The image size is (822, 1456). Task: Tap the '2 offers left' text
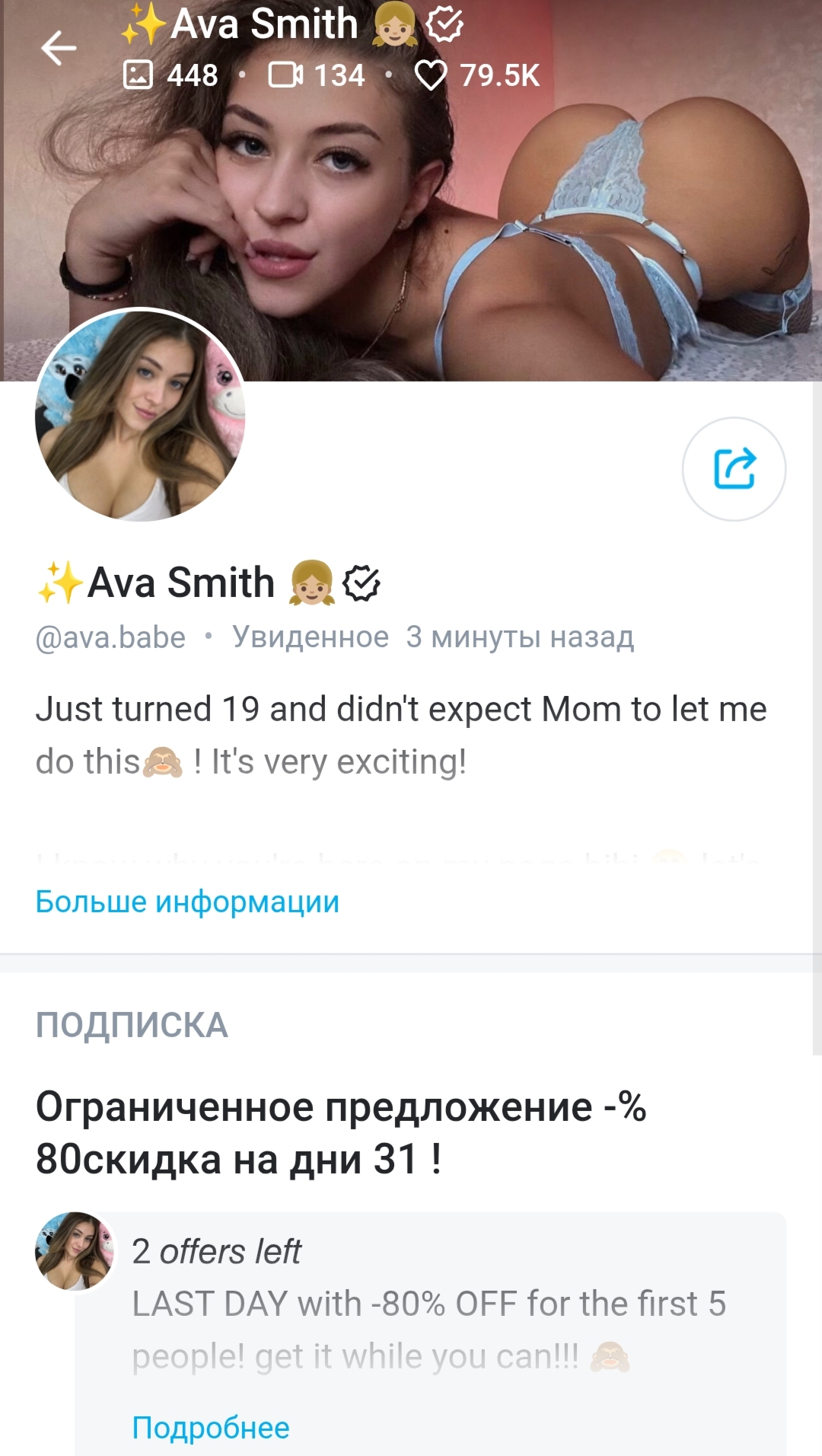click(216, 1251)
